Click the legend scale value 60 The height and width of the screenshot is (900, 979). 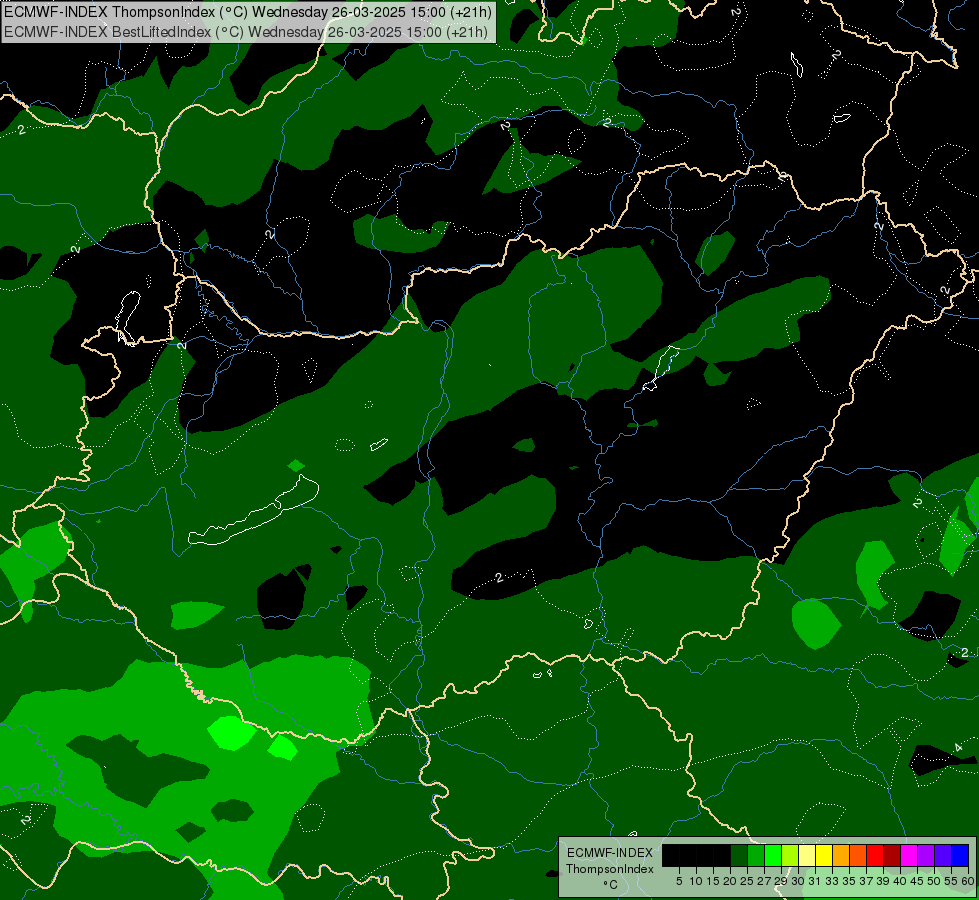click(x=968, y=881)
